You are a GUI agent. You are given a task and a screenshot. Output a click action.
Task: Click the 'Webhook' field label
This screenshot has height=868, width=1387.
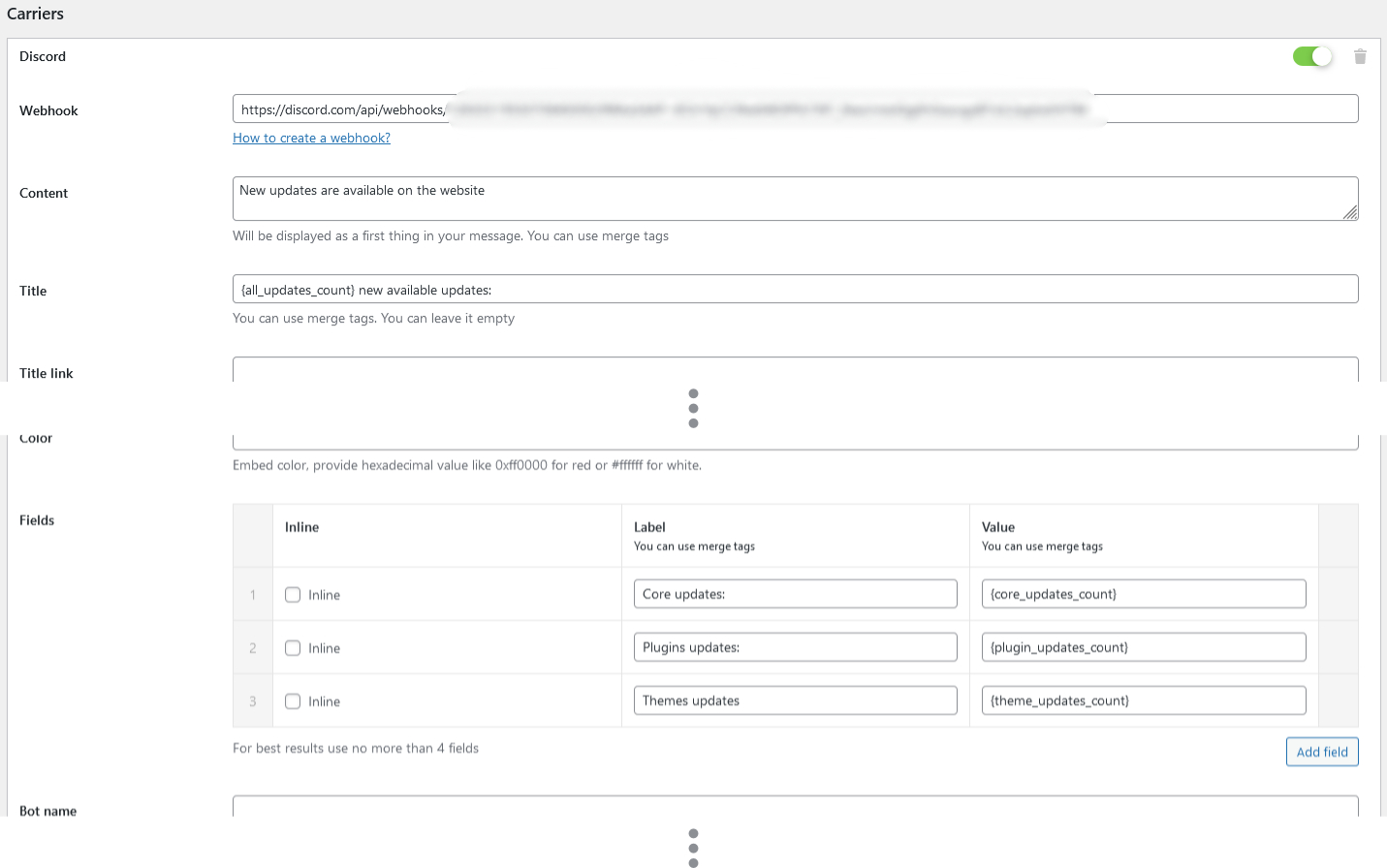[48, 110]
